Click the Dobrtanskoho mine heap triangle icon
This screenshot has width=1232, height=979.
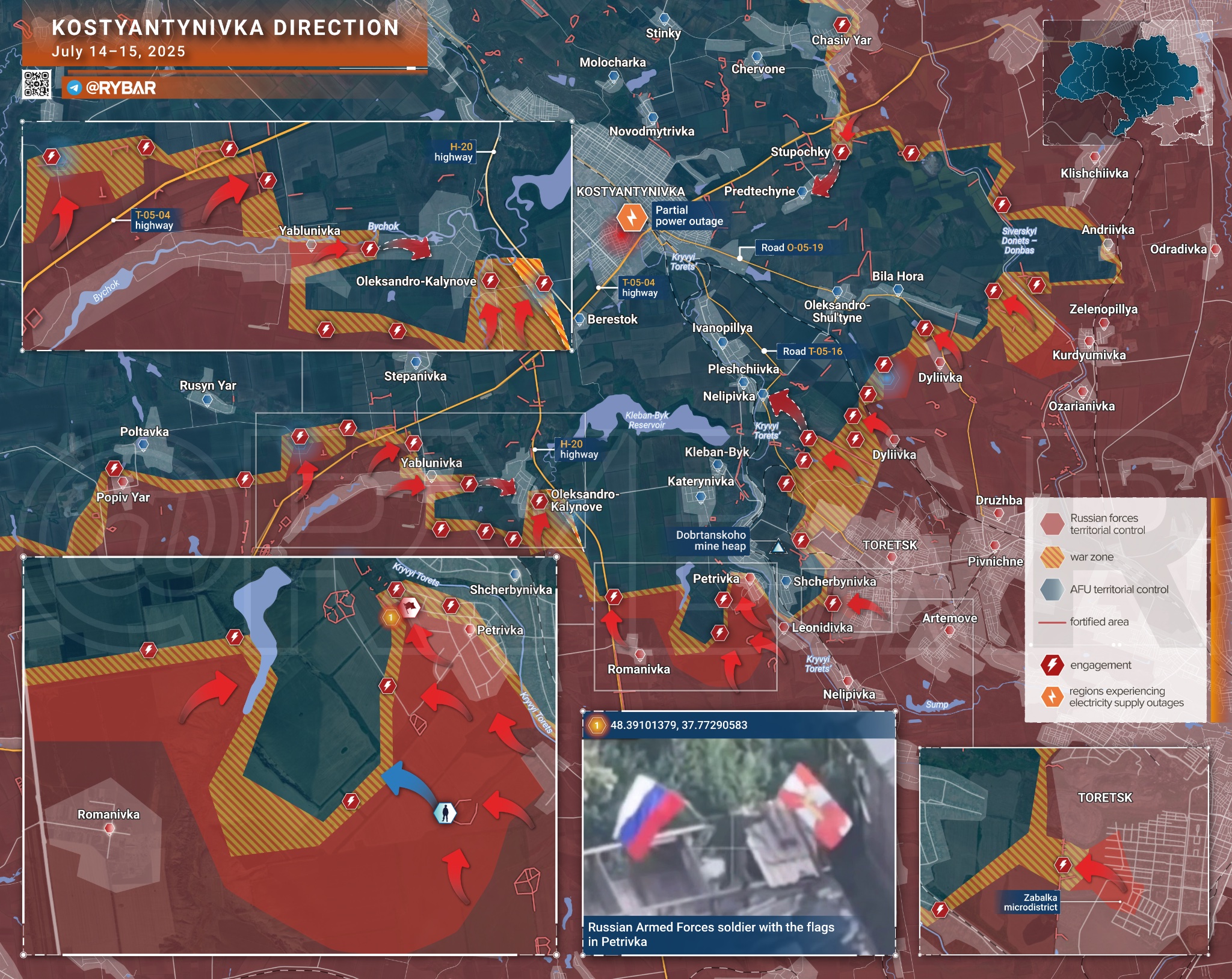point(778,547)
